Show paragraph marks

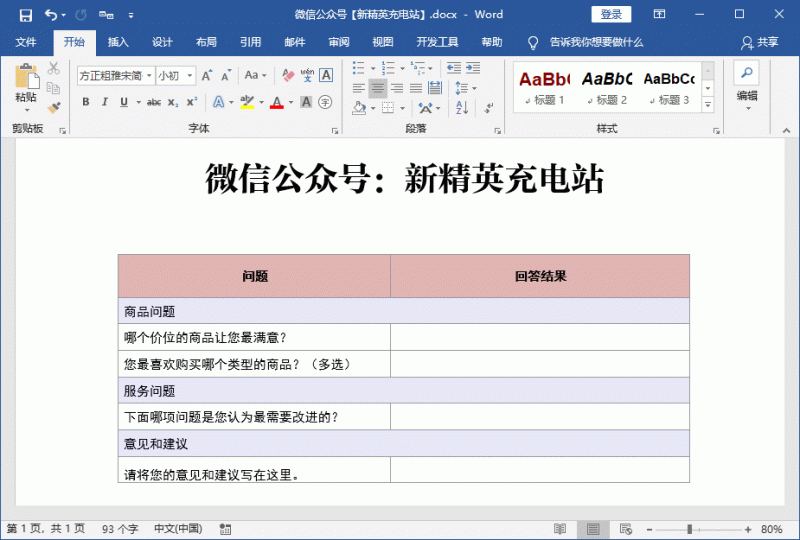[489, 108]
